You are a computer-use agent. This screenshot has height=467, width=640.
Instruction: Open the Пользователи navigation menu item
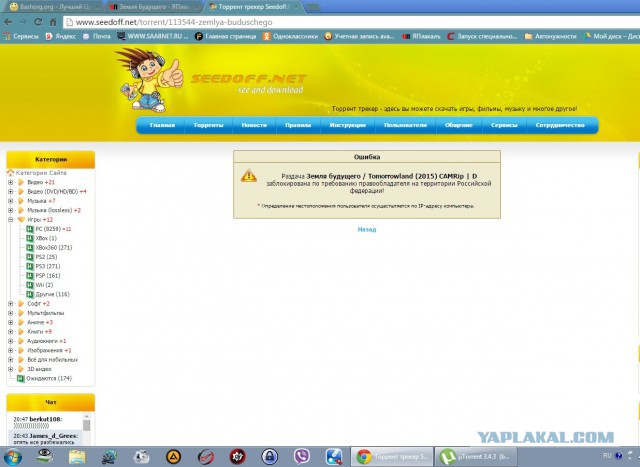click(405, 125)
